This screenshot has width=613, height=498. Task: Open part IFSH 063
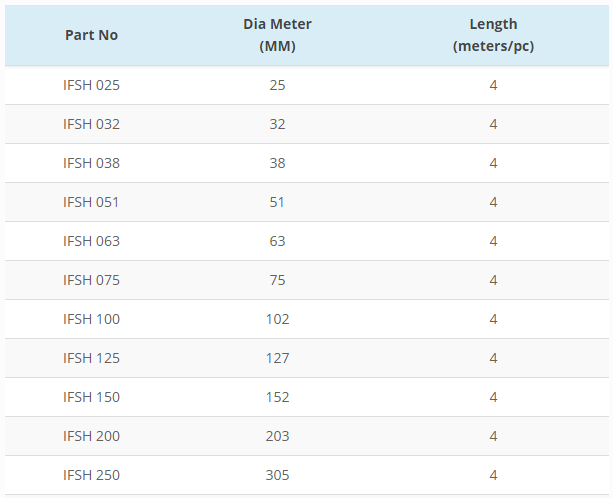pos(91,241)
